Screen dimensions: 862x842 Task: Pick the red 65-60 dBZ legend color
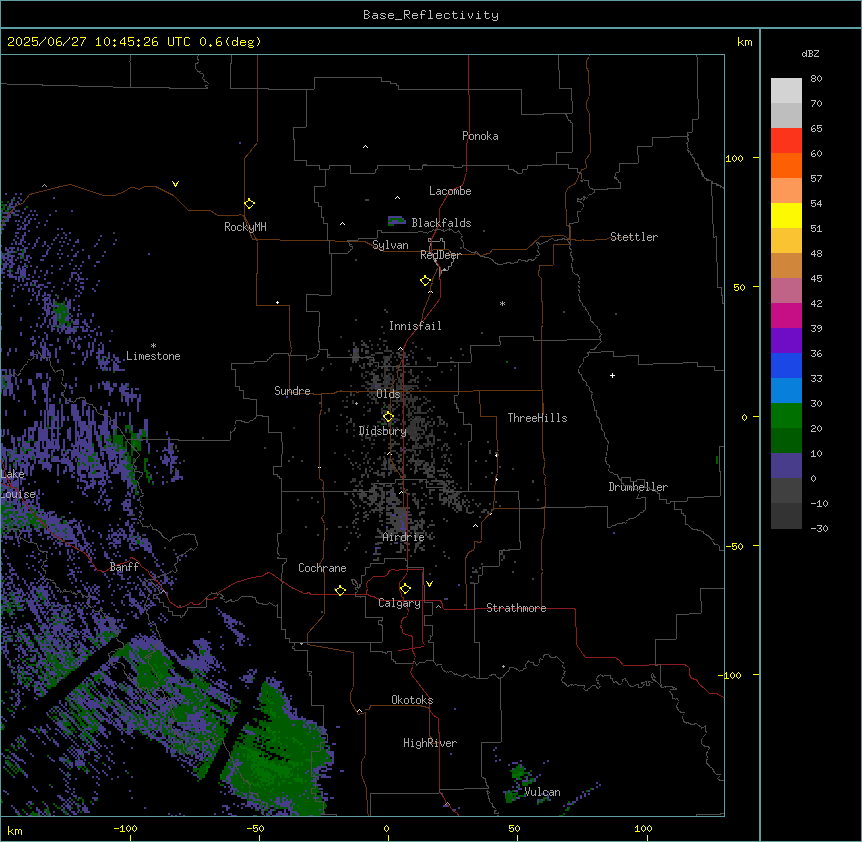coord(786,141)
